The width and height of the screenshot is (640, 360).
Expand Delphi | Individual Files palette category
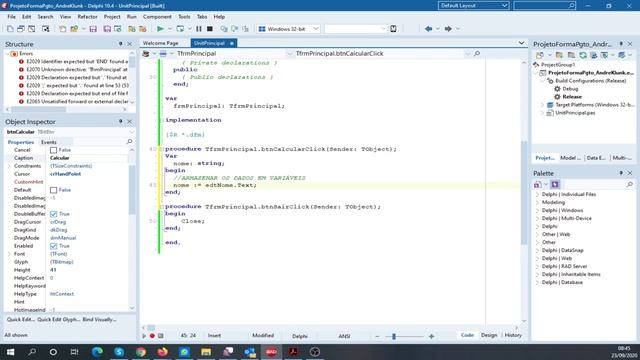coord(537,194)
